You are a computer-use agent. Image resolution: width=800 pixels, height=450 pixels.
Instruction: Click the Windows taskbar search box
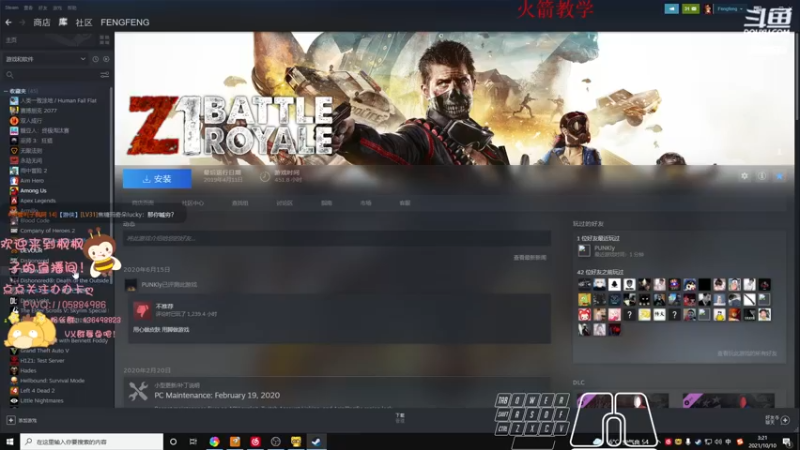(x=92, y=441)
